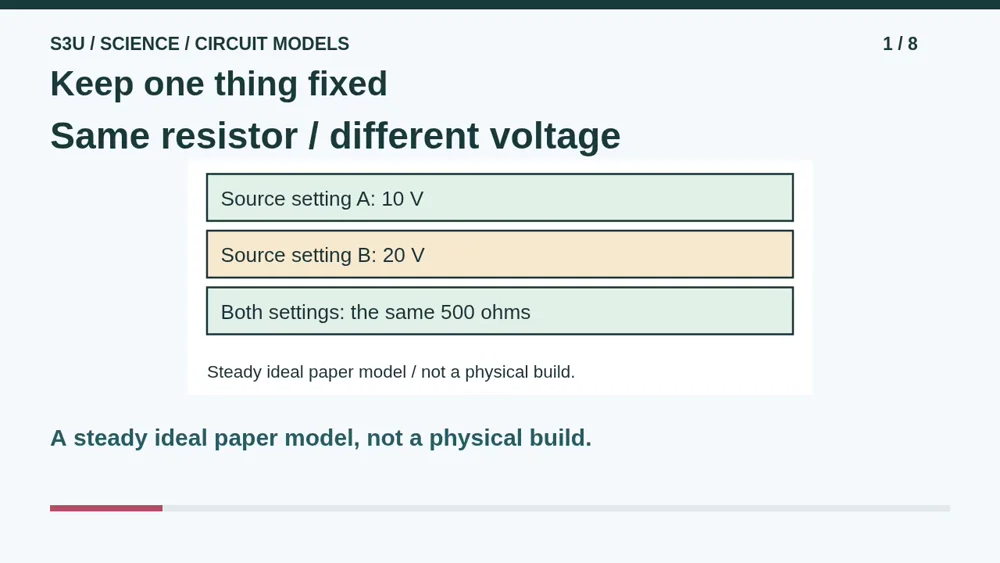Screen dimensions: 1000x563
Task: Click the text 20 V in setting B
Action: [x=403, y=255]
